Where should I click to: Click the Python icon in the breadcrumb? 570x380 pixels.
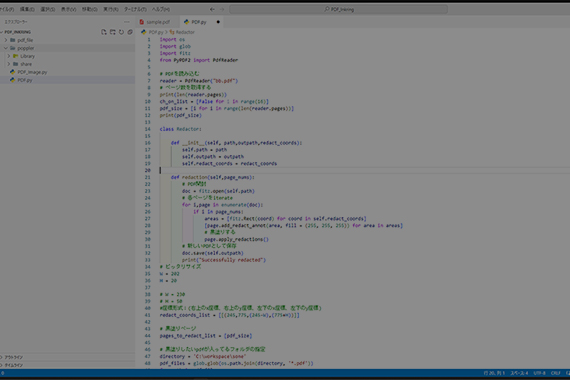[x=144, y=32]
